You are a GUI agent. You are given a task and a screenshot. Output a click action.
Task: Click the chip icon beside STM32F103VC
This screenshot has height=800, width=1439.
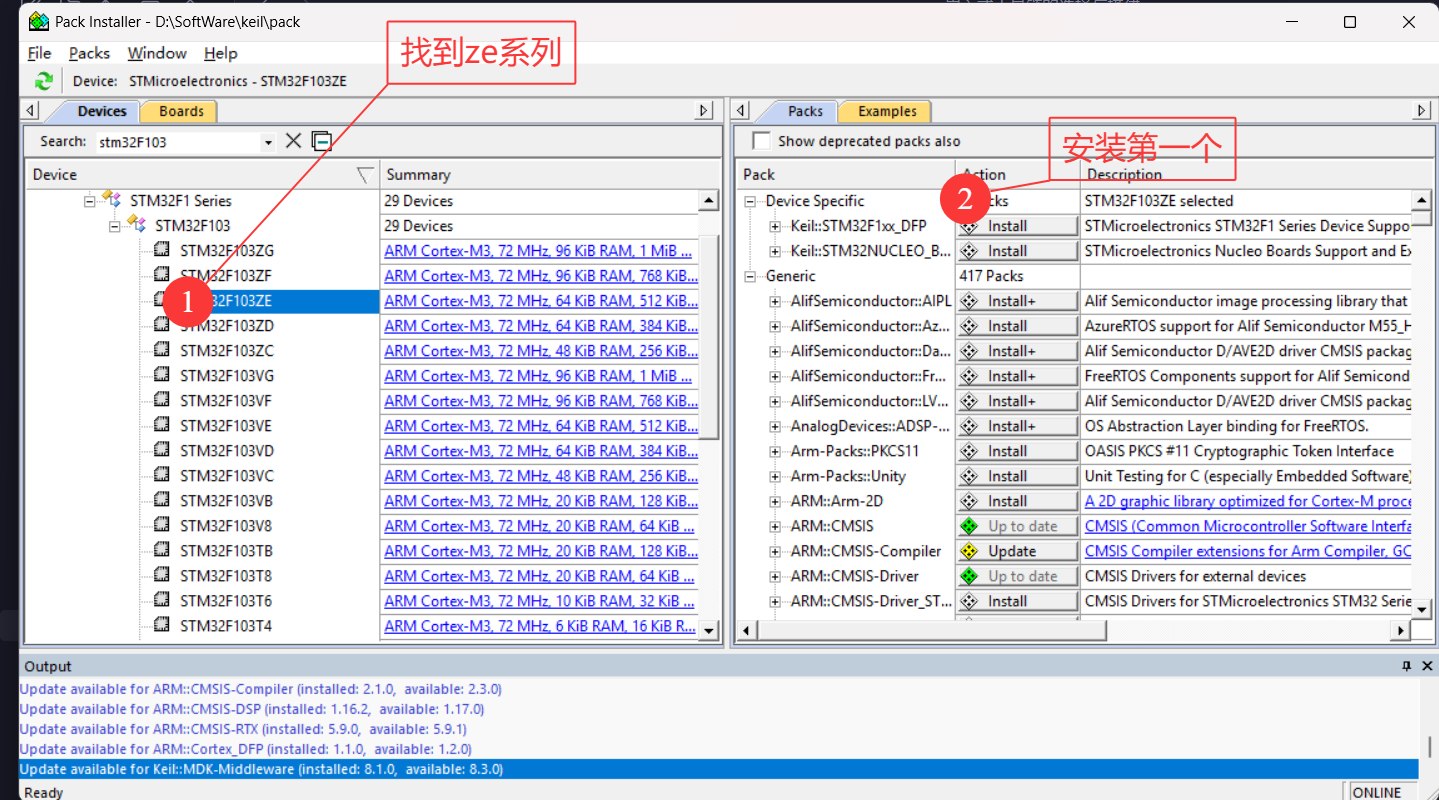[162, 475]
